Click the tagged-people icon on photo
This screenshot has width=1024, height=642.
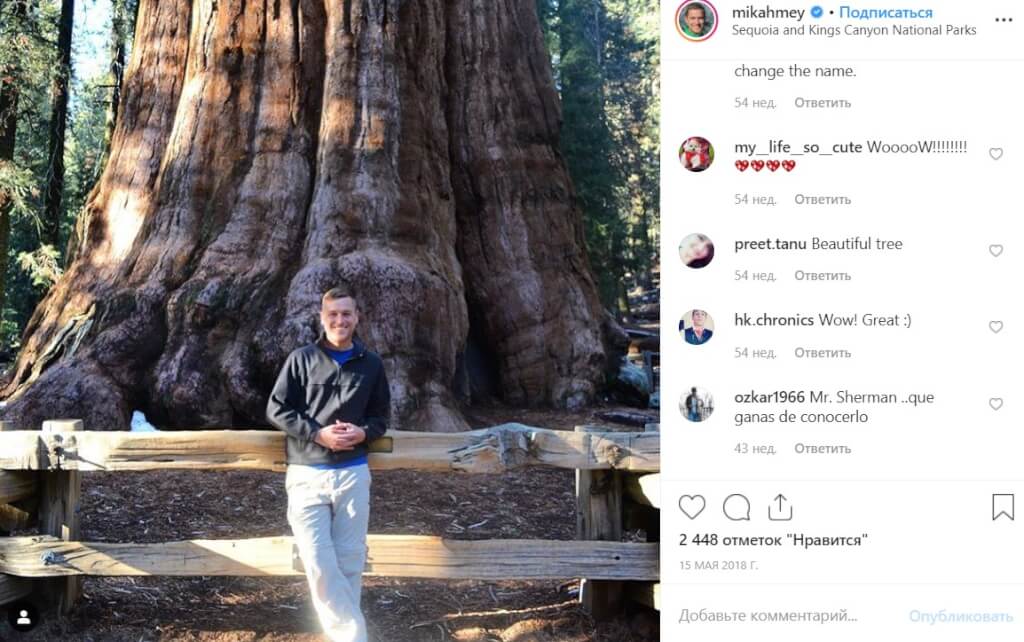23,616
